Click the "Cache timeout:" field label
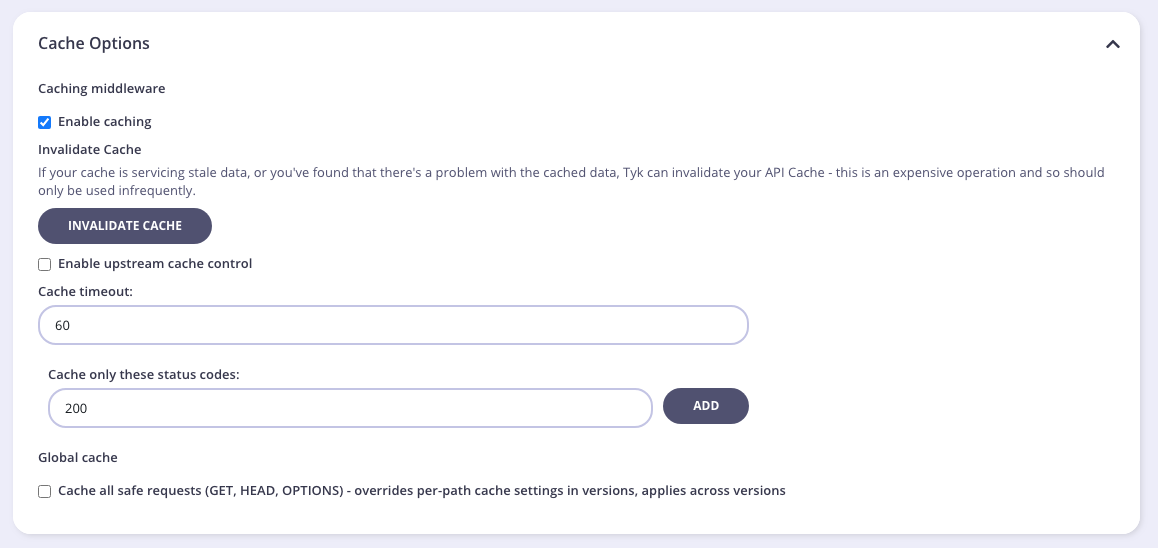Screen dimensions: 1158x548 pos(85,291)
